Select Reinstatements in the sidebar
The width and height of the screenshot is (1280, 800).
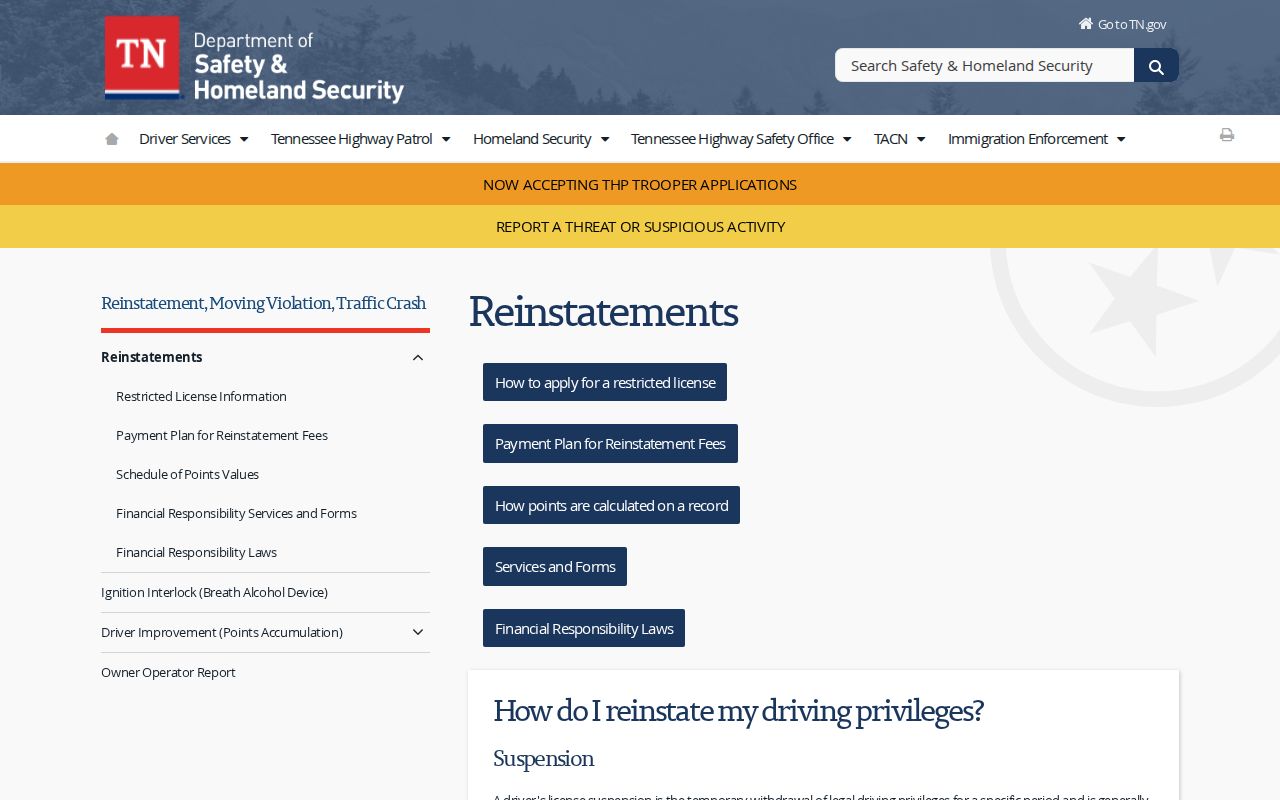tap(152, 357)
